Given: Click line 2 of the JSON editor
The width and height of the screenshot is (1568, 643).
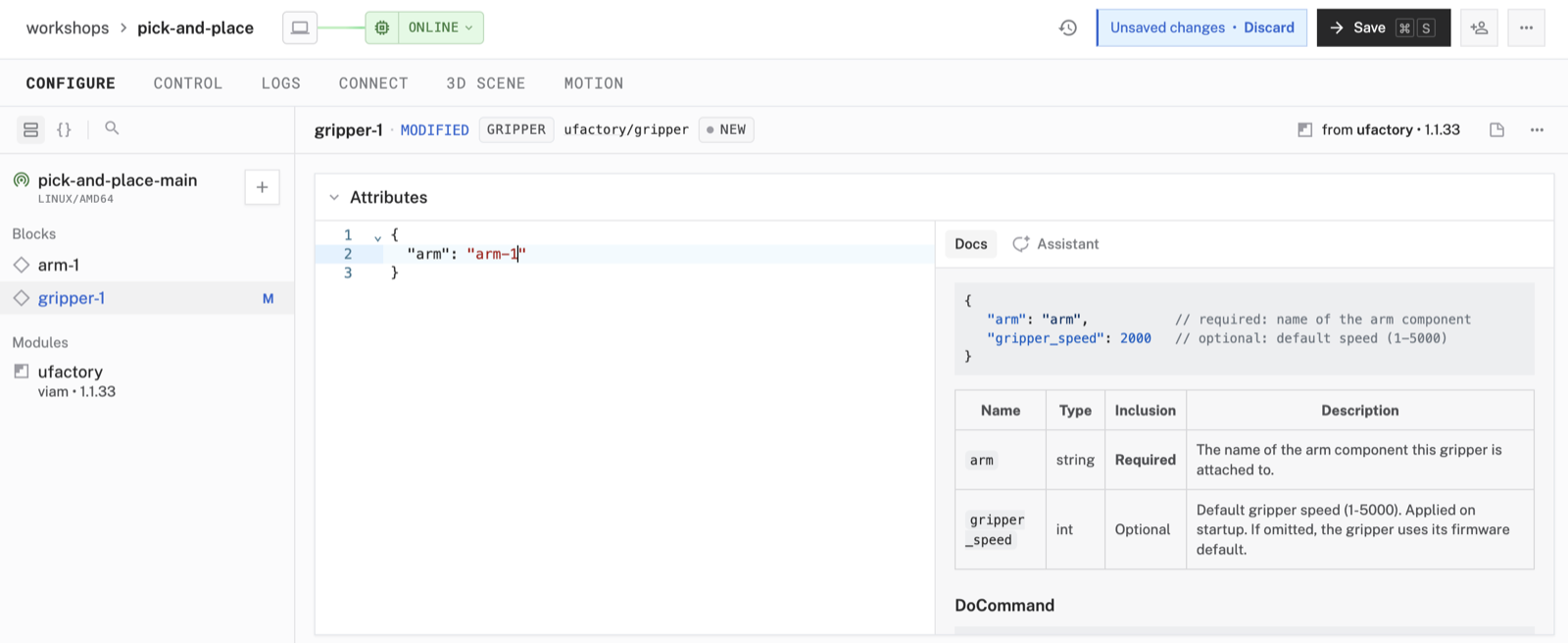Looking at the screenshot, I should coord(624,254).
